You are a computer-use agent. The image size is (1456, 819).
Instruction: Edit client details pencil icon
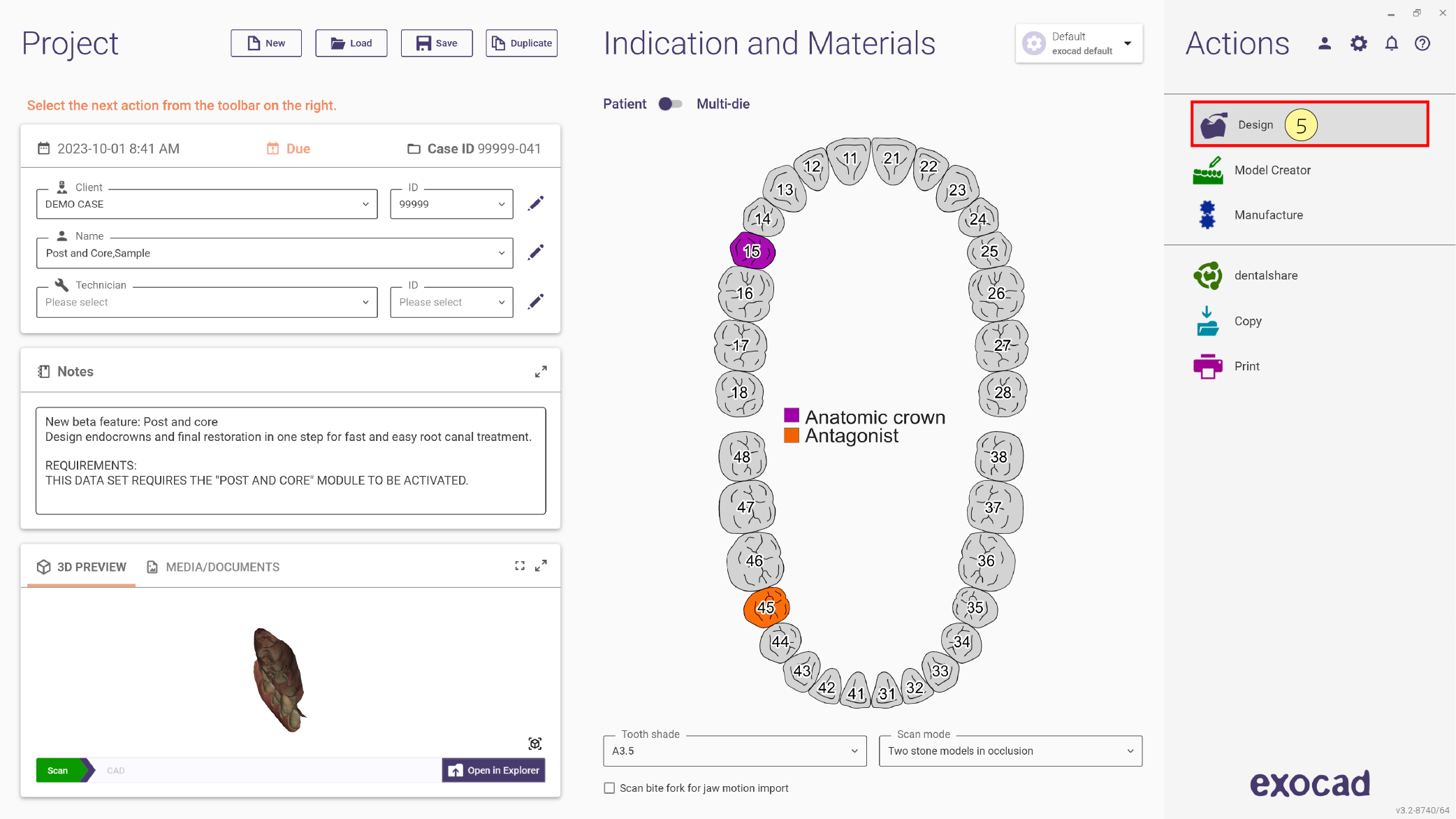pyautogui.click(x=536, y=203)
